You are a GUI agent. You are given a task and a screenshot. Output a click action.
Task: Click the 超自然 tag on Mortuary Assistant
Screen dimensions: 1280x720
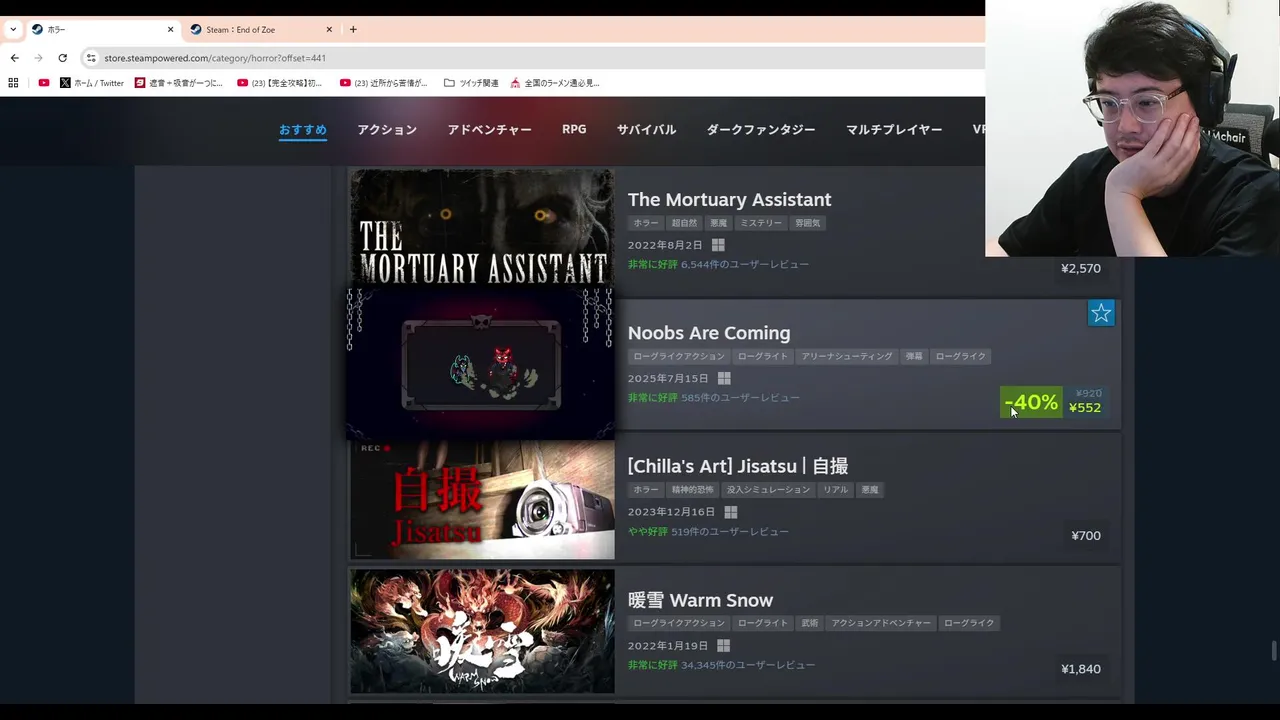(684, 223)
